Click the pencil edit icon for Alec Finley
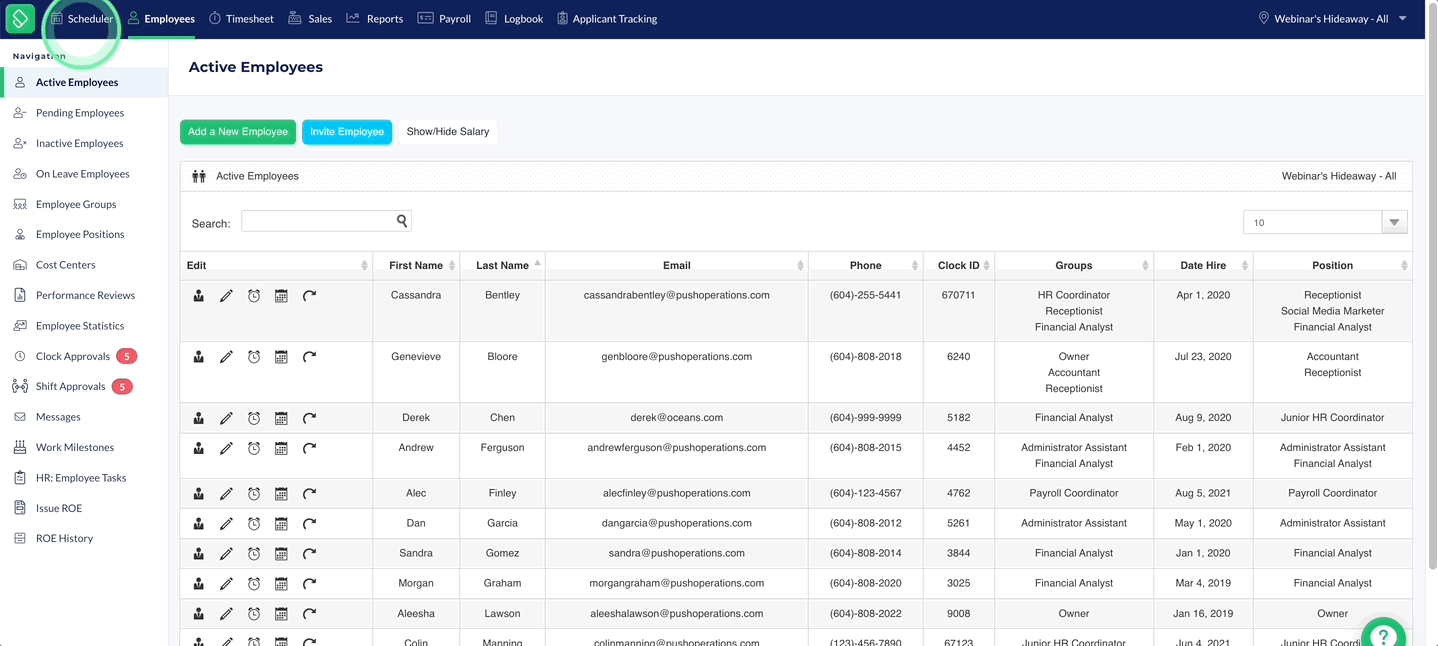Screen dimensions: 1438x646 [226, 493]
